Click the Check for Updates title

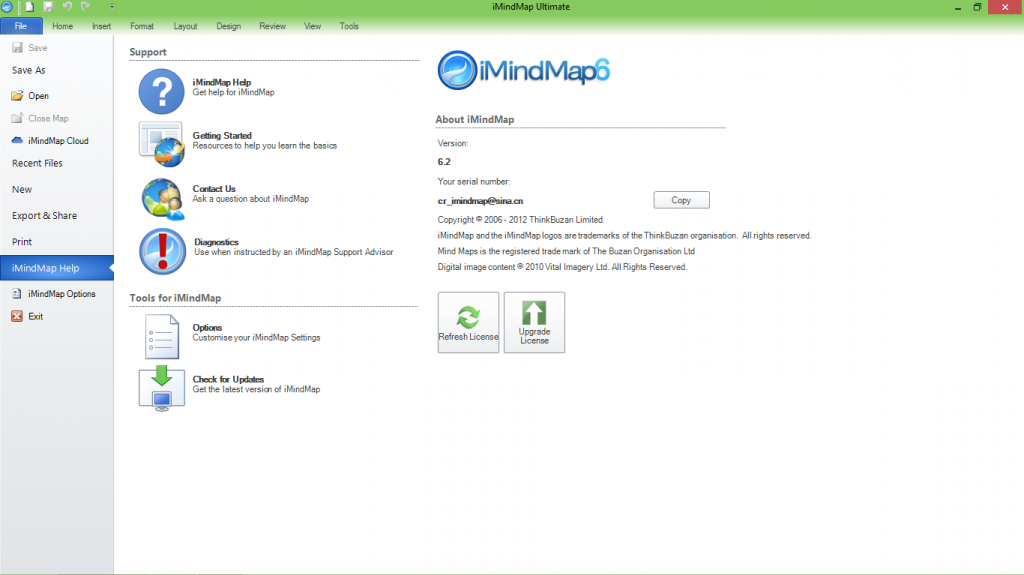pyautogui.click(x=228, y=379)
